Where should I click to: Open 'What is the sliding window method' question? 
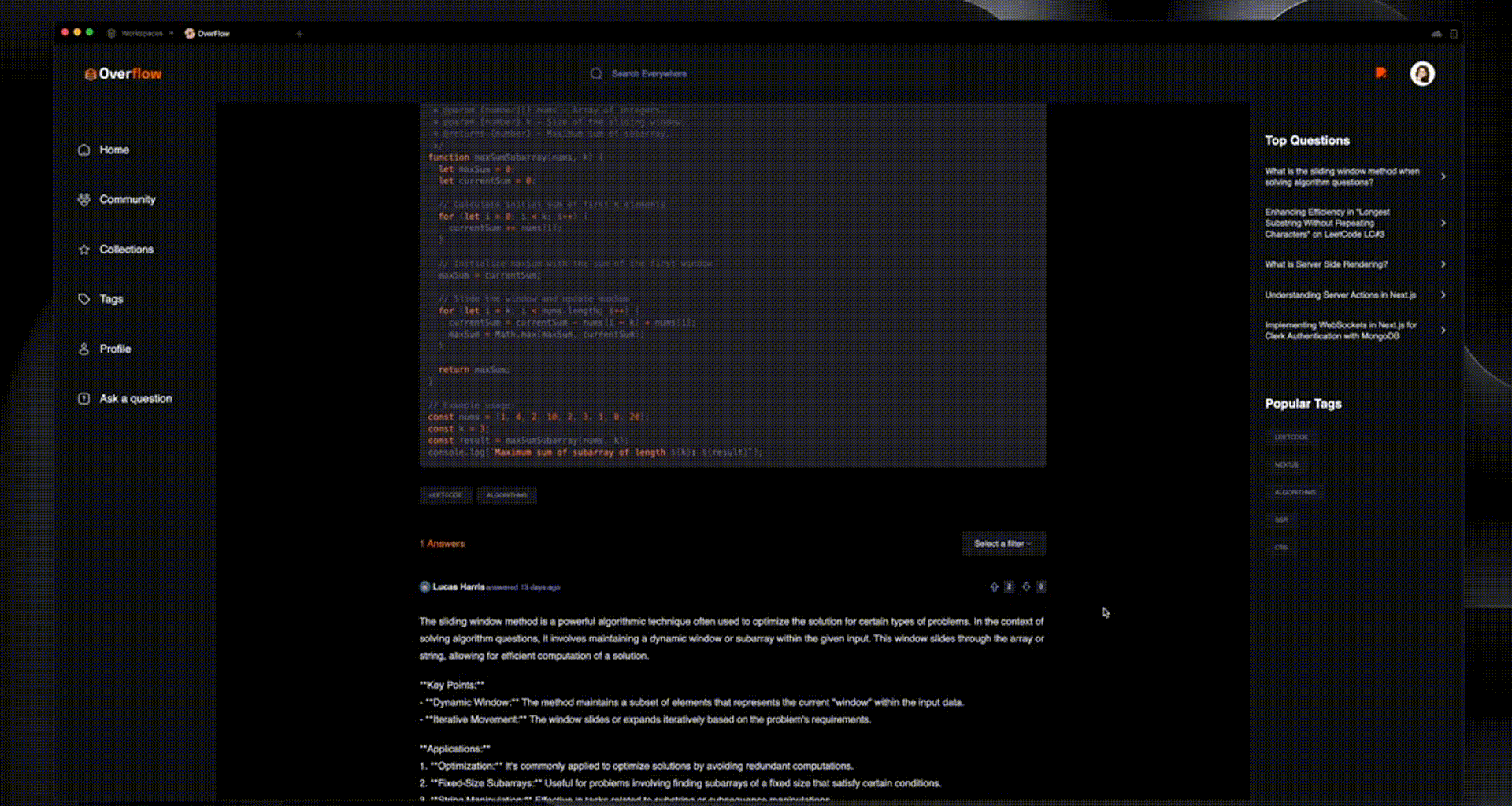click(1342, 176)
